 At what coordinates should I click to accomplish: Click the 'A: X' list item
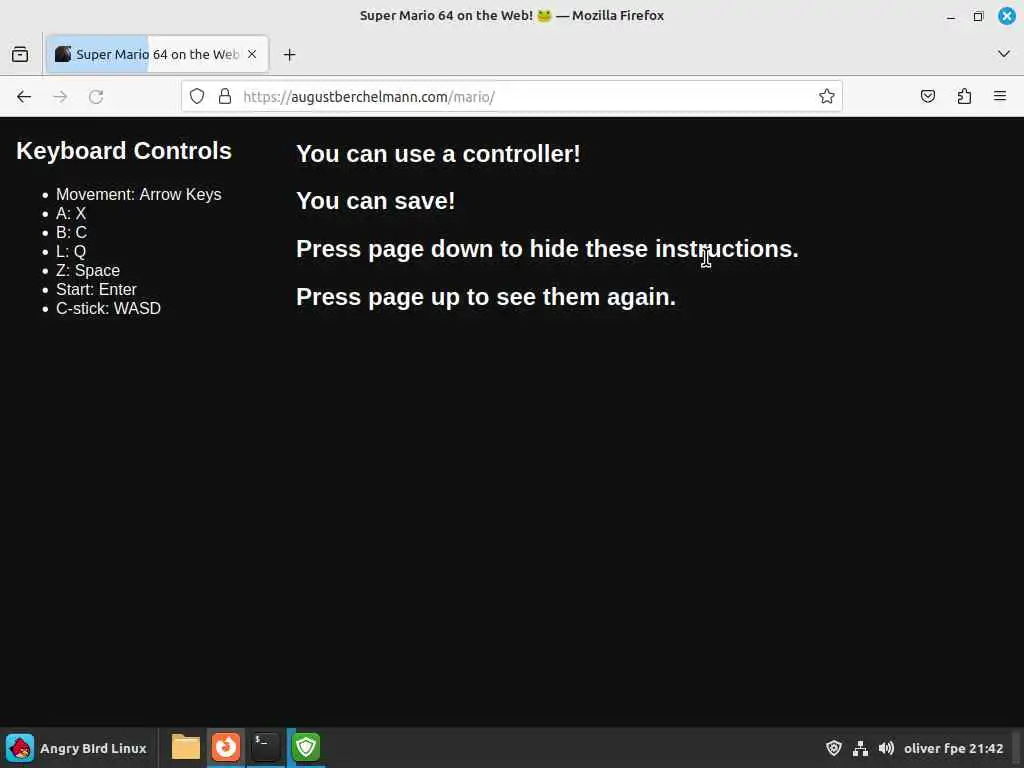point(71,214)
